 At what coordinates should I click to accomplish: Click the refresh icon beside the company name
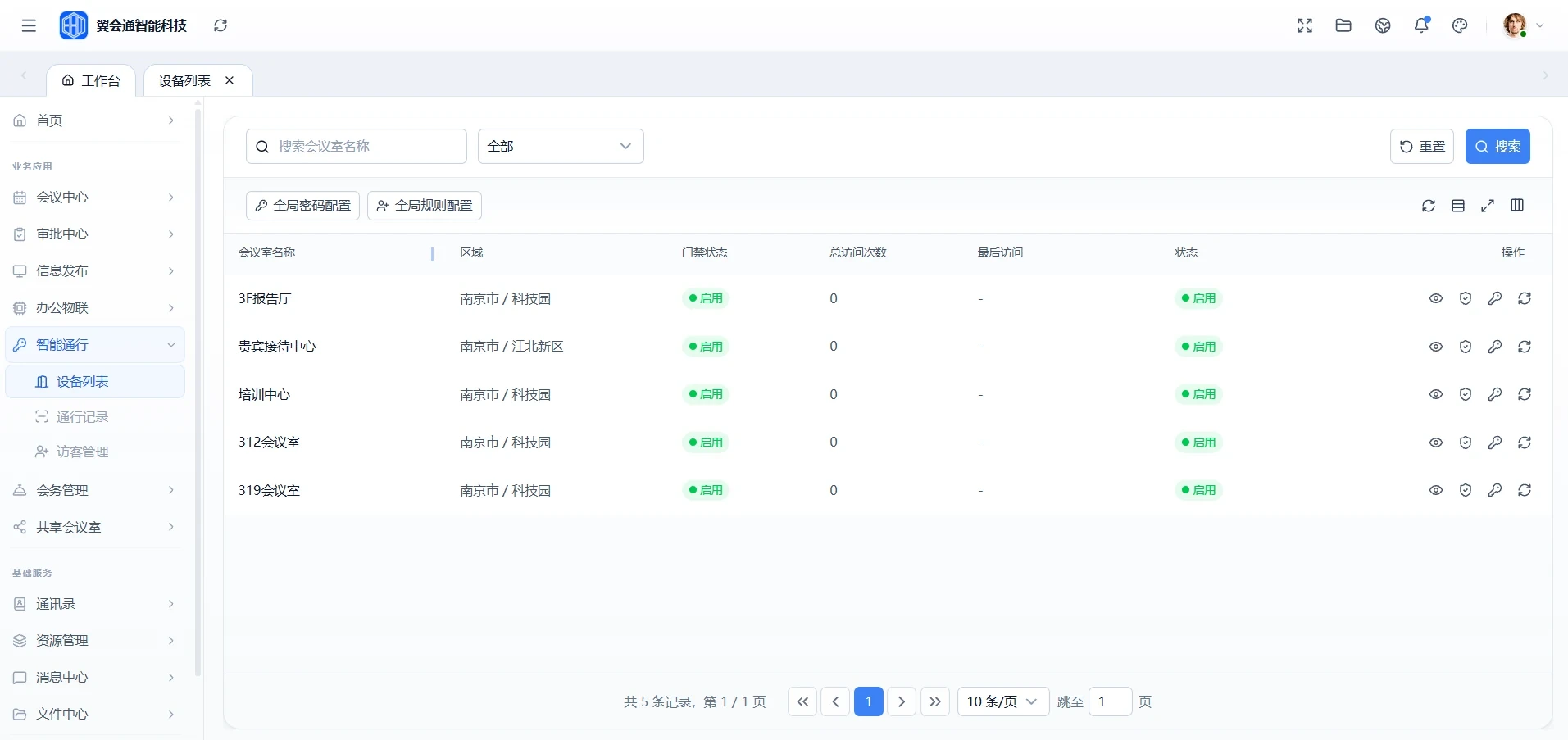coord(220,25)
